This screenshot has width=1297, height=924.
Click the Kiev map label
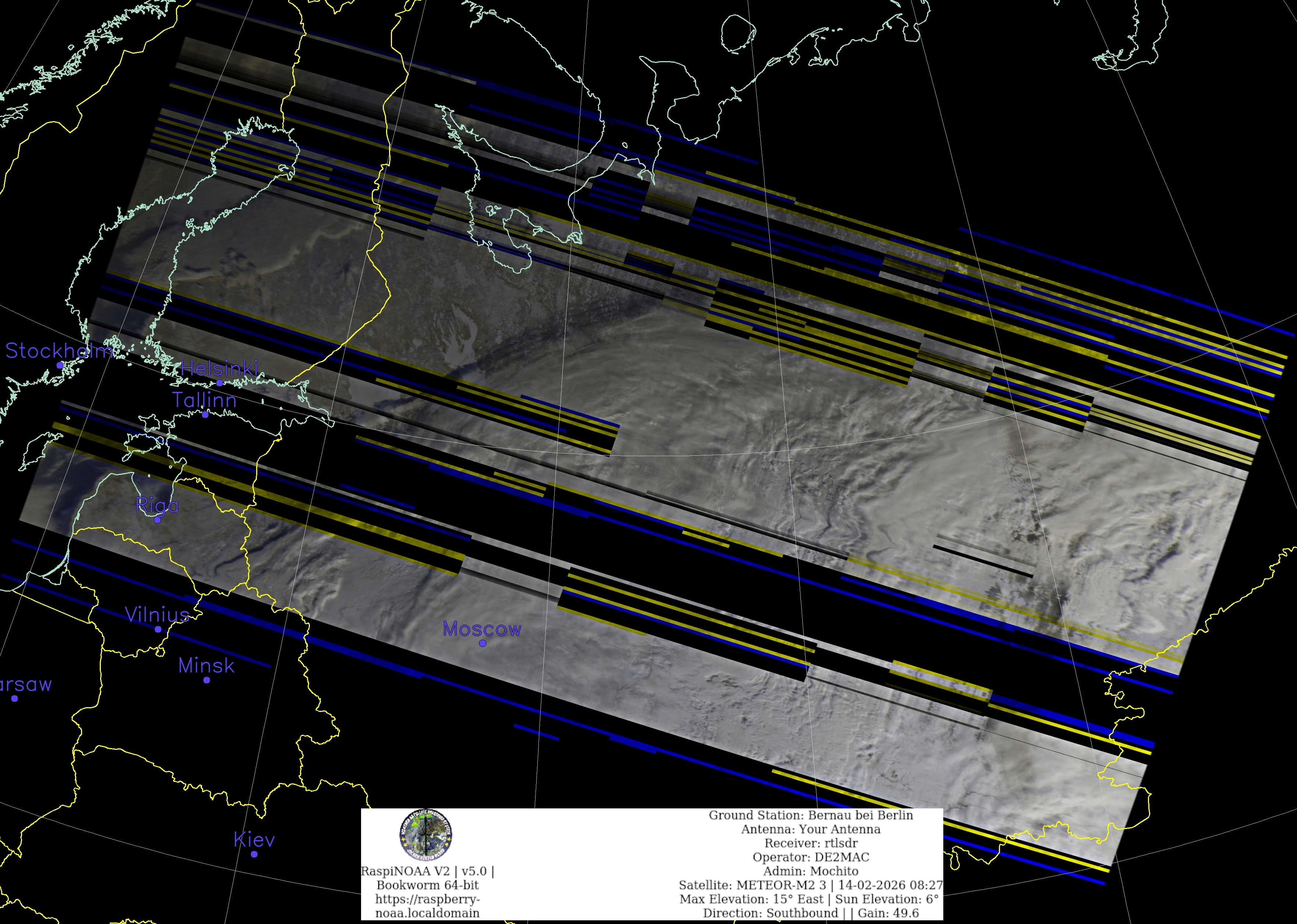tap(254, 839)
